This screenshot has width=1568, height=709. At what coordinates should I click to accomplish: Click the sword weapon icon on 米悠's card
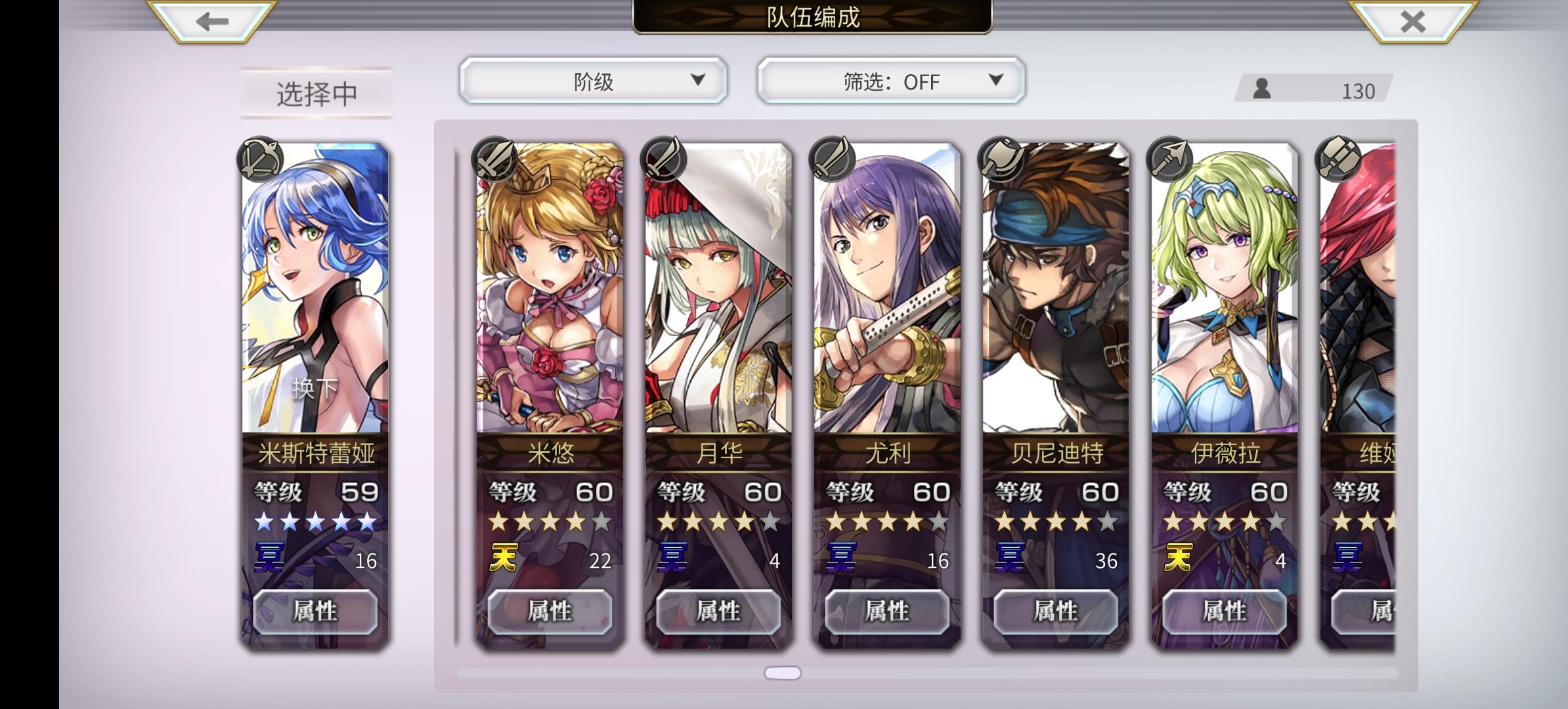494,160
